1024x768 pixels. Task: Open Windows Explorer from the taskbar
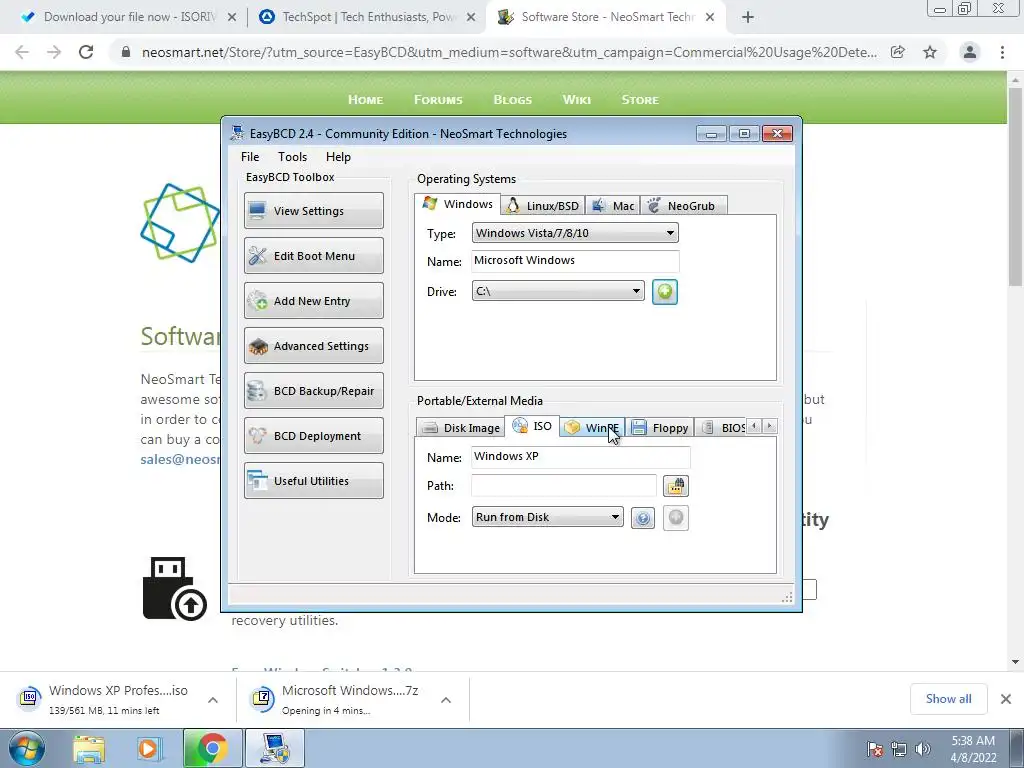click(x=89, y=748)
